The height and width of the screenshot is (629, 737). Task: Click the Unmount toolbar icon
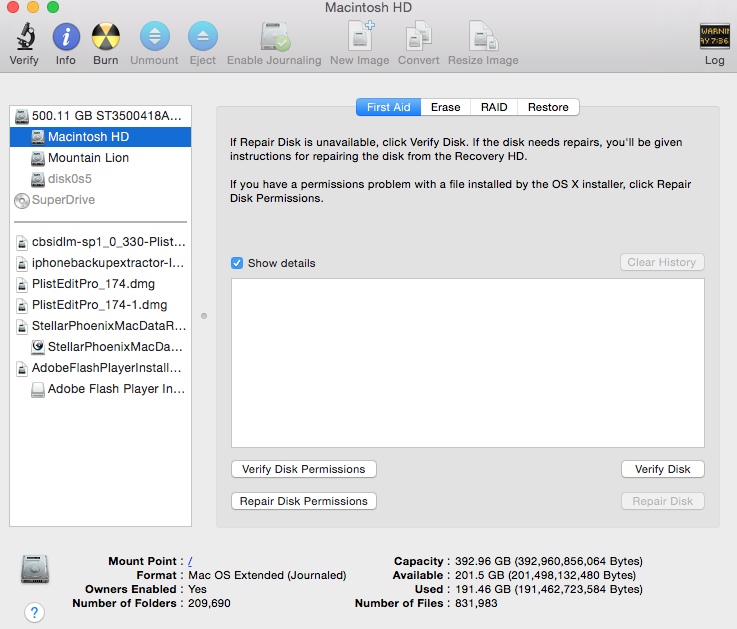tap(155, 36)
